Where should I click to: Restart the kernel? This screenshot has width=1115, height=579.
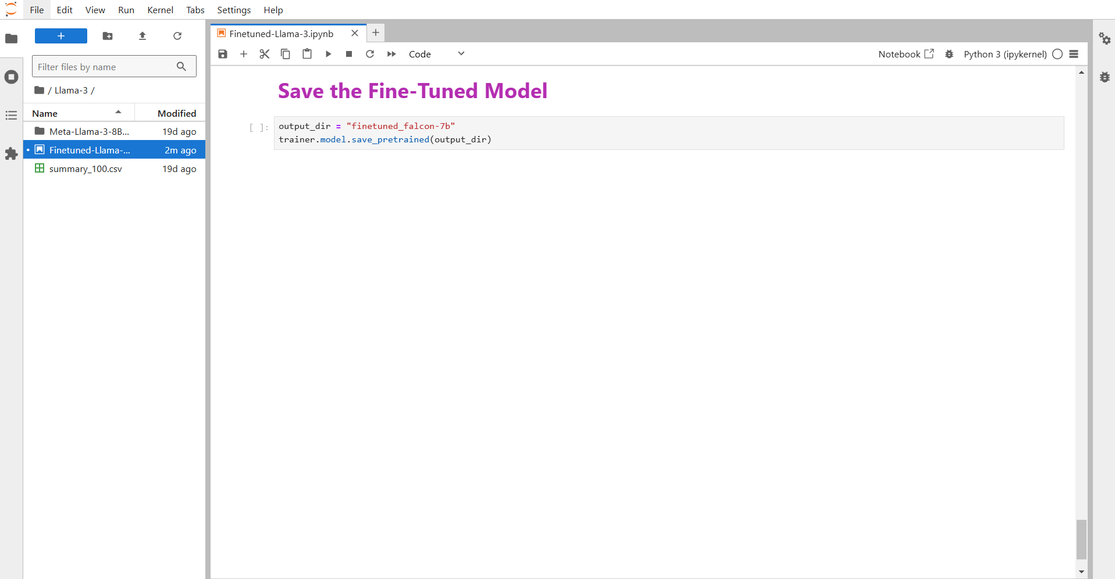tap(370, 54)
